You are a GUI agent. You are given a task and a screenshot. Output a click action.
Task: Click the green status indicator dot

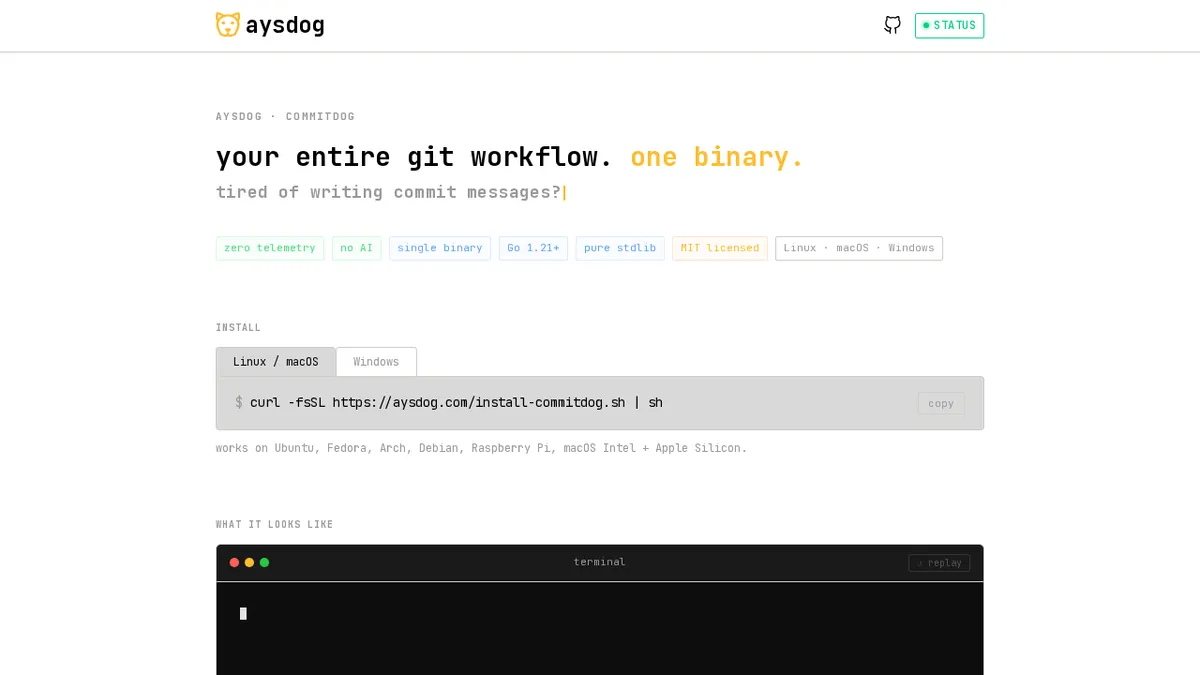click(926, 26)
